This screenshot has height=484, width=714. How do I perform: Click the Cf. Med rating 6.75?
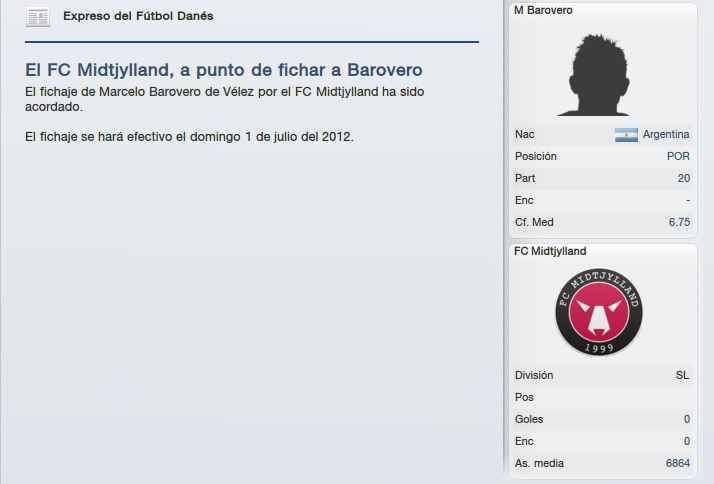[679, 222]
